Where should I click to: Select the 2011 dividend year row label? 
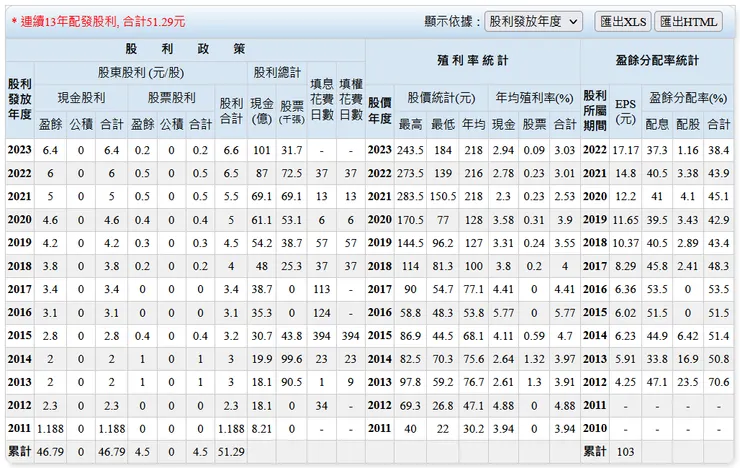point(19,428)
